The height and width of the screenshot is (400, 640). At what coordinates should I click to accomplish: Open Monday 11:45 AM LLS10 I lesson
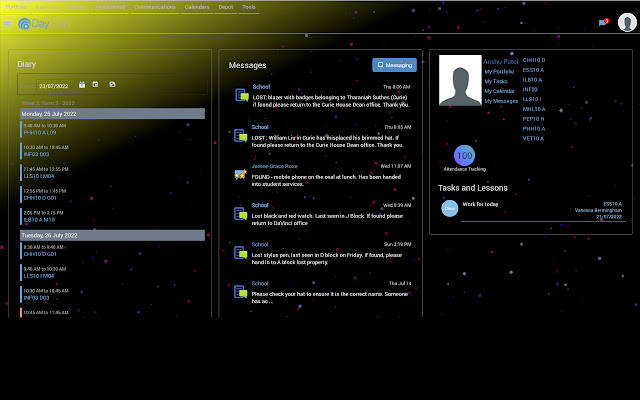[39, 176]
